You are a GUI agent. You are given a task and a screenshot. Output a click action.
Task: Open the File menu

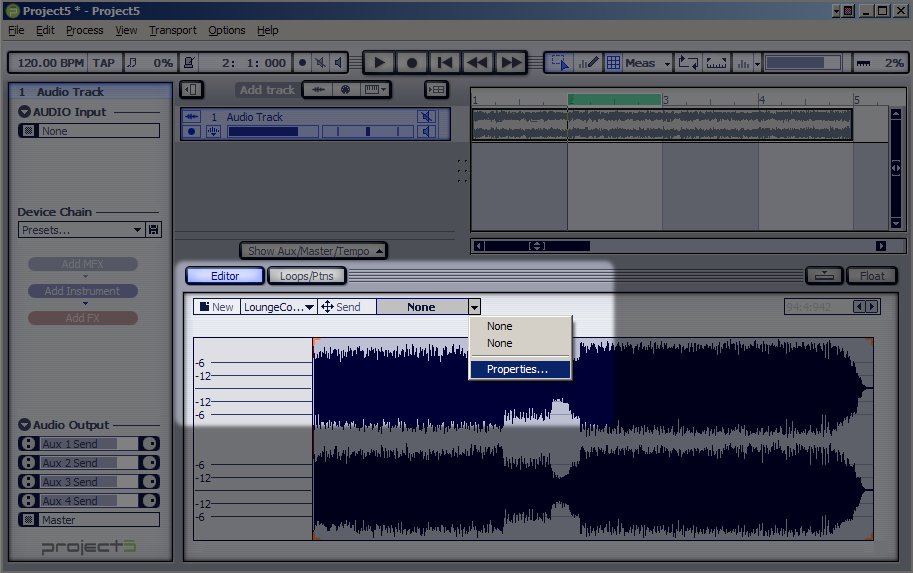tap(16, 30)
